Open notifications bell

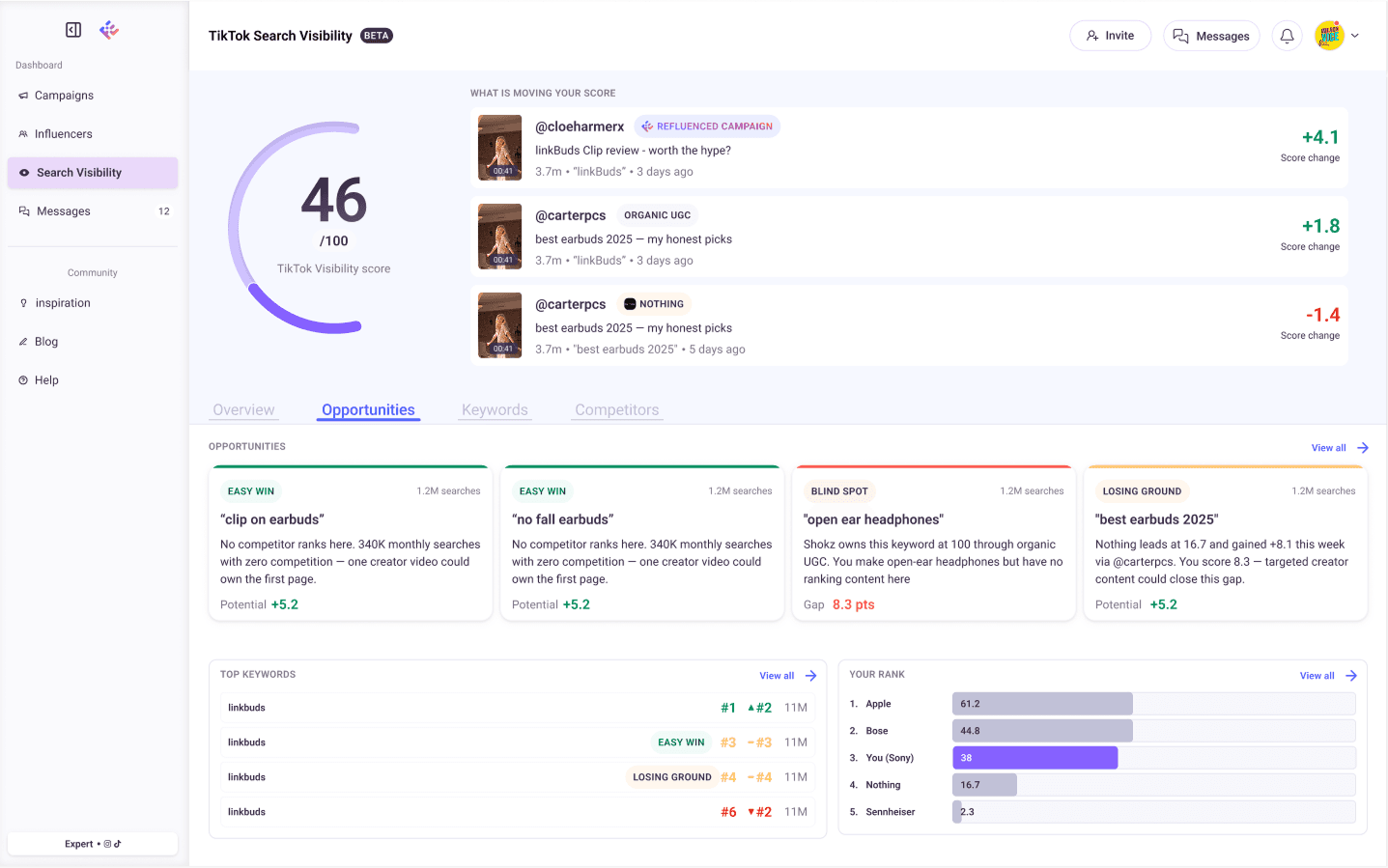click(1287, 36)
